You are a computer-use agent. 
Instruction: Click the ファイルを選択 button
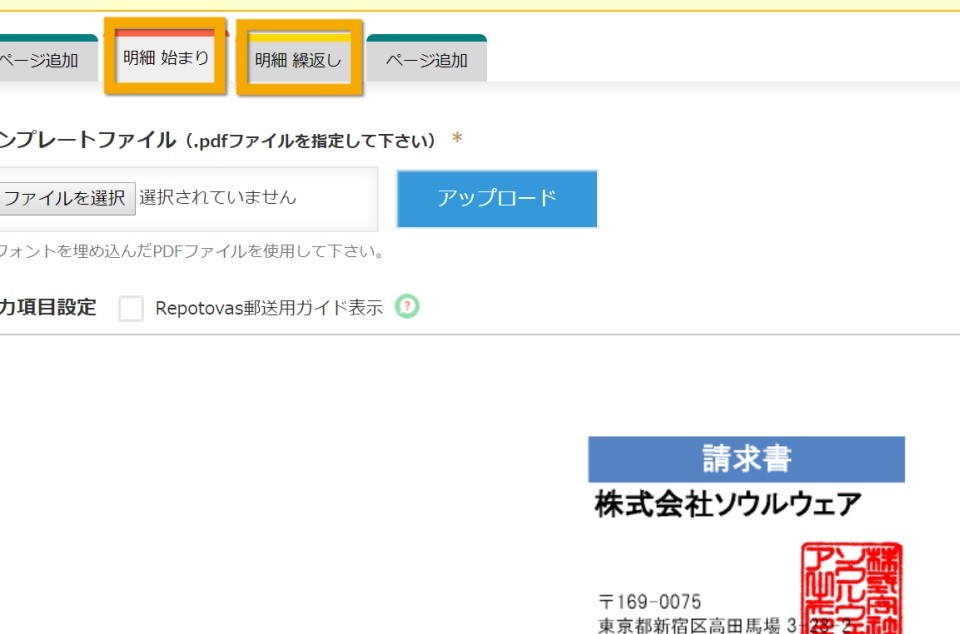(66, 198)
